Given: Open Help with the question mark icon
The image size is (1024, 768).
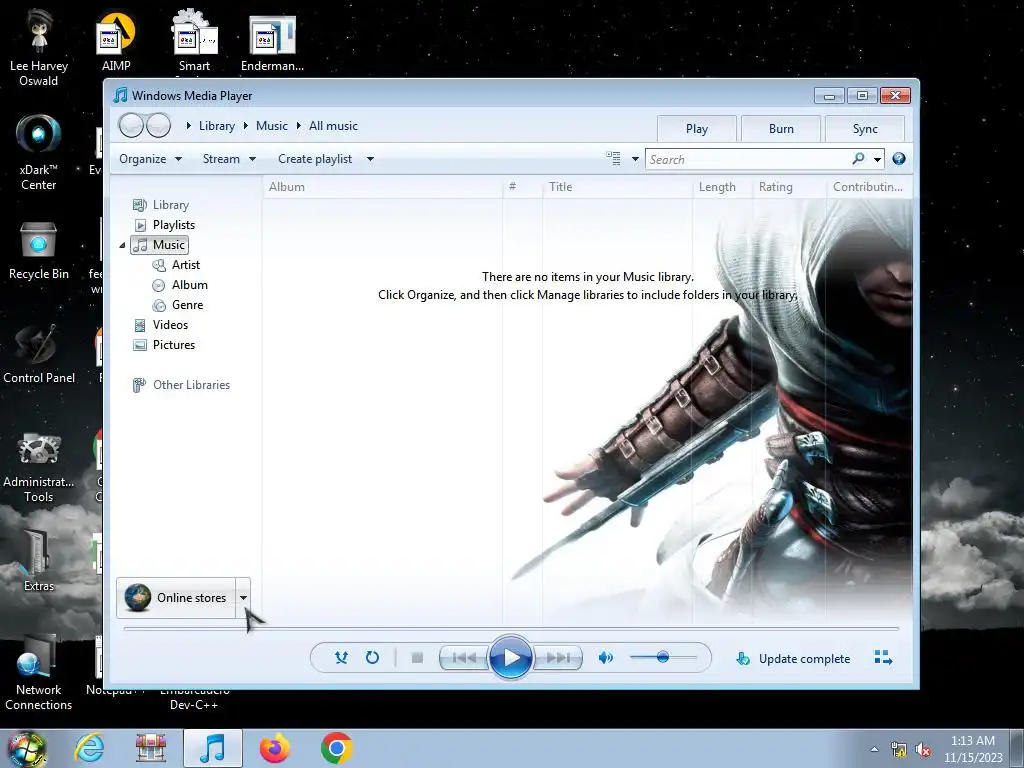Looking at the screenshot, I should click(899, 159).
